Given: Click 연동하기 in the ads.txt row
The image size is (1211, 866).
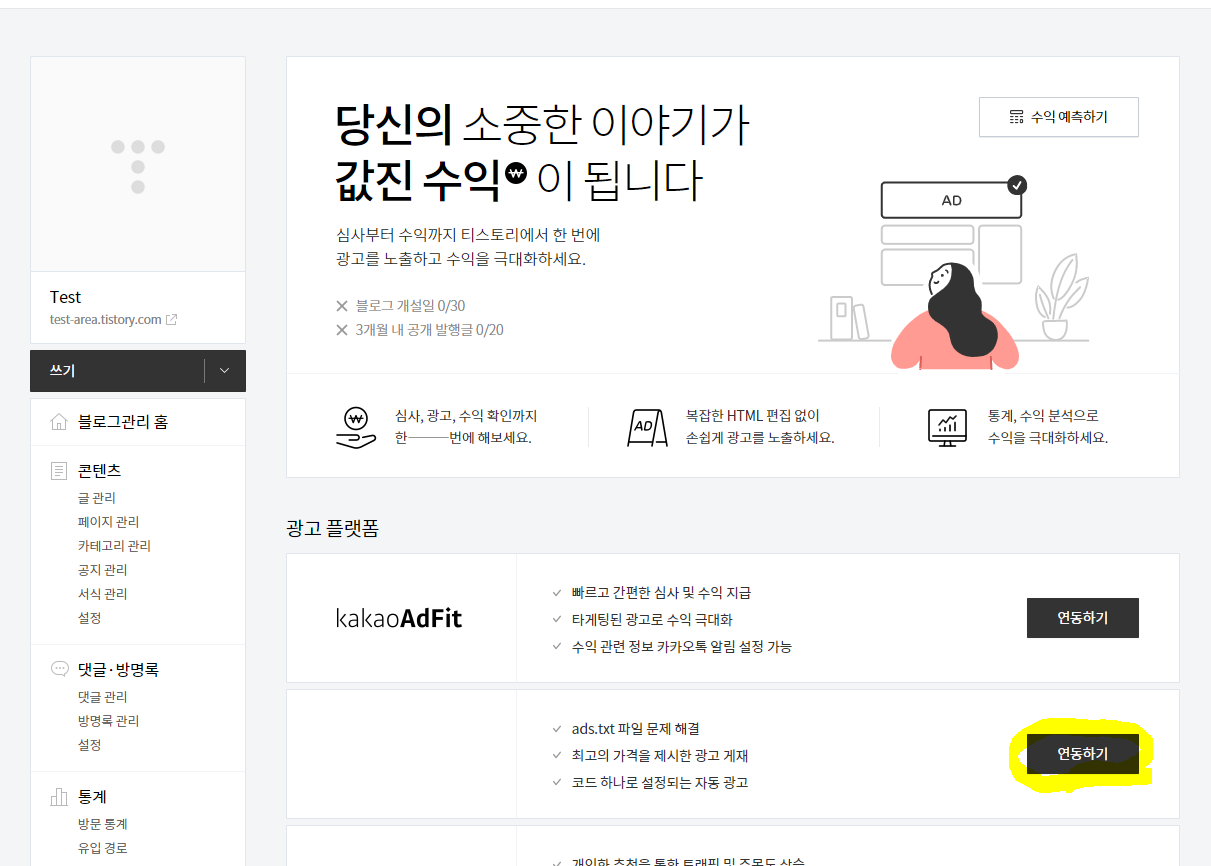Looking at the screenshot, I should pyautogui.click(x=1082, y=754).
